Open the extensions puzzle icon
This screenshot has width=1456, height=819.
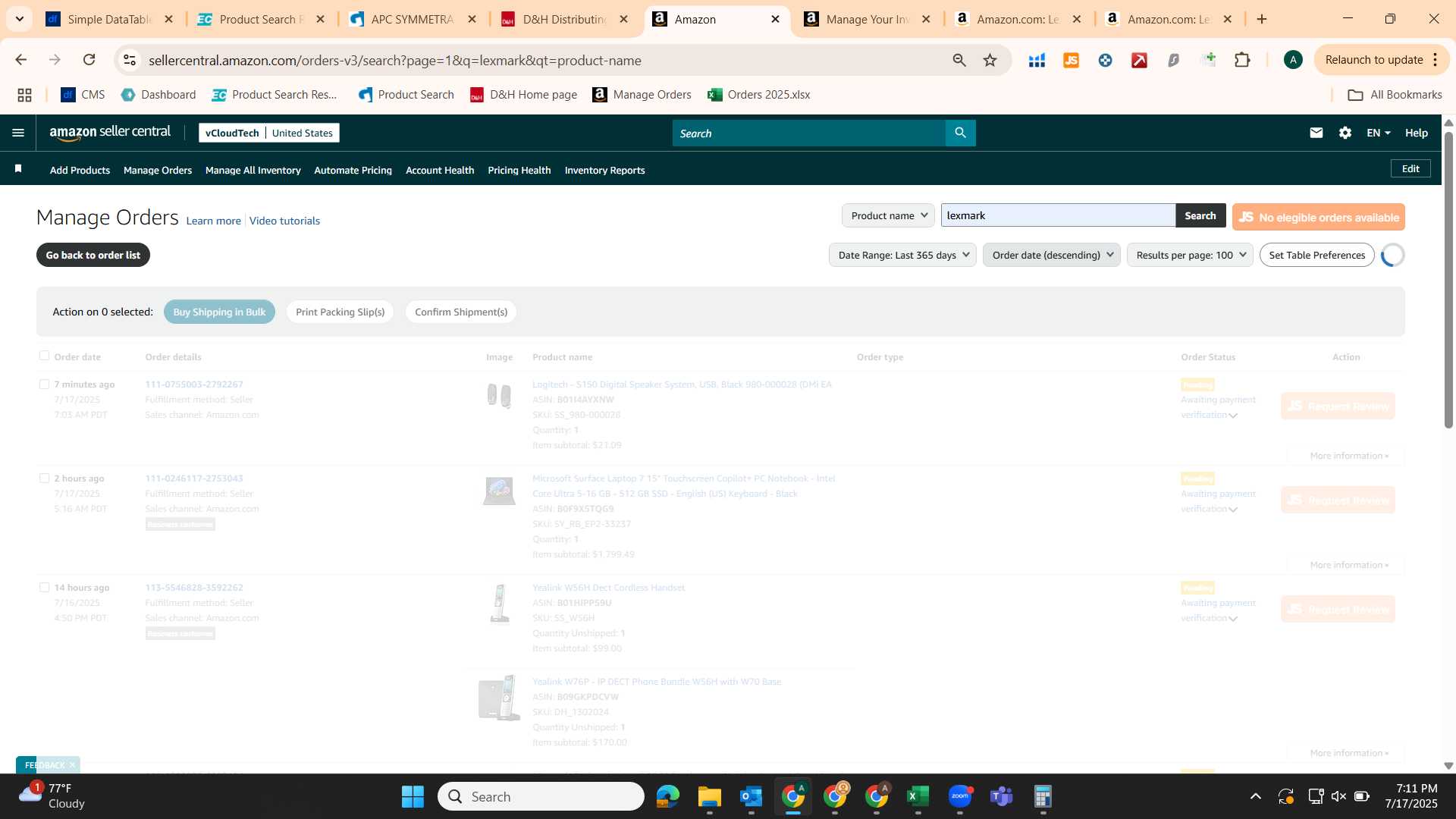click(1242, 60)
